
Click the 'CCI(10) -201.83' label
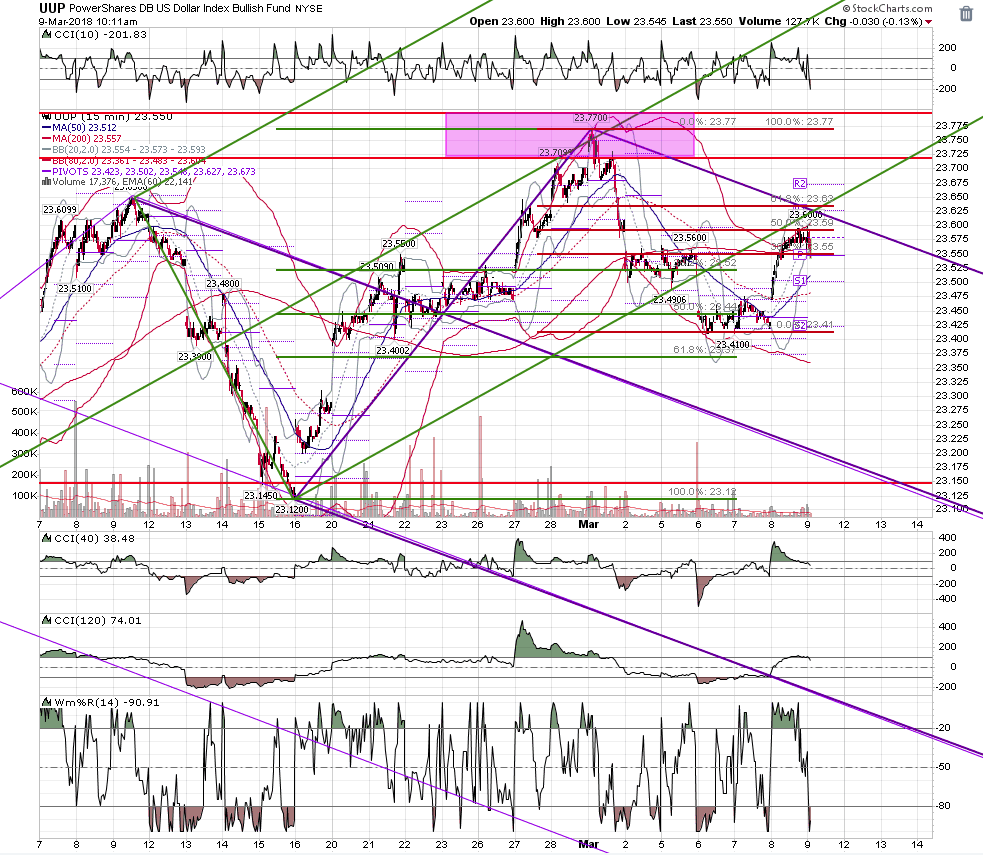click(100, 35)
